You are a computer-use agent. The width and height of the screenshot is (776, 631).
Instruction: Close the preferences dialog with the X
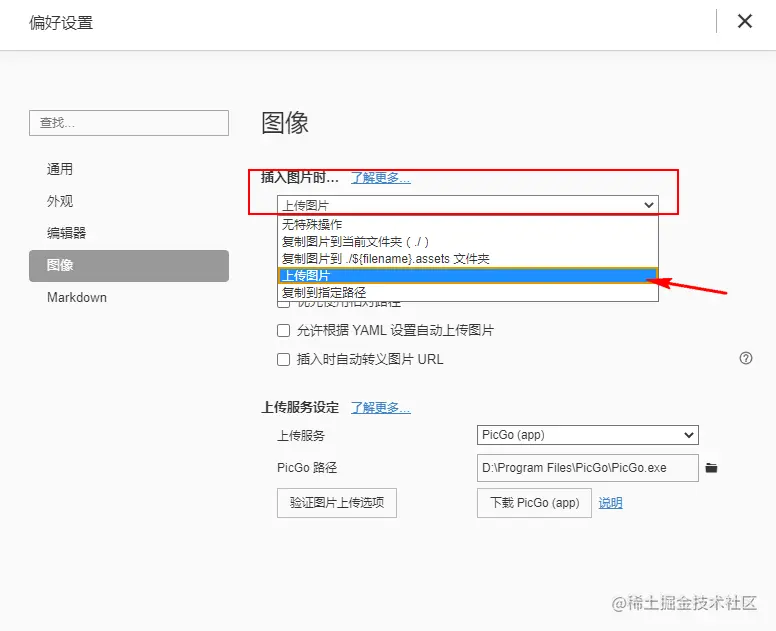744,21
